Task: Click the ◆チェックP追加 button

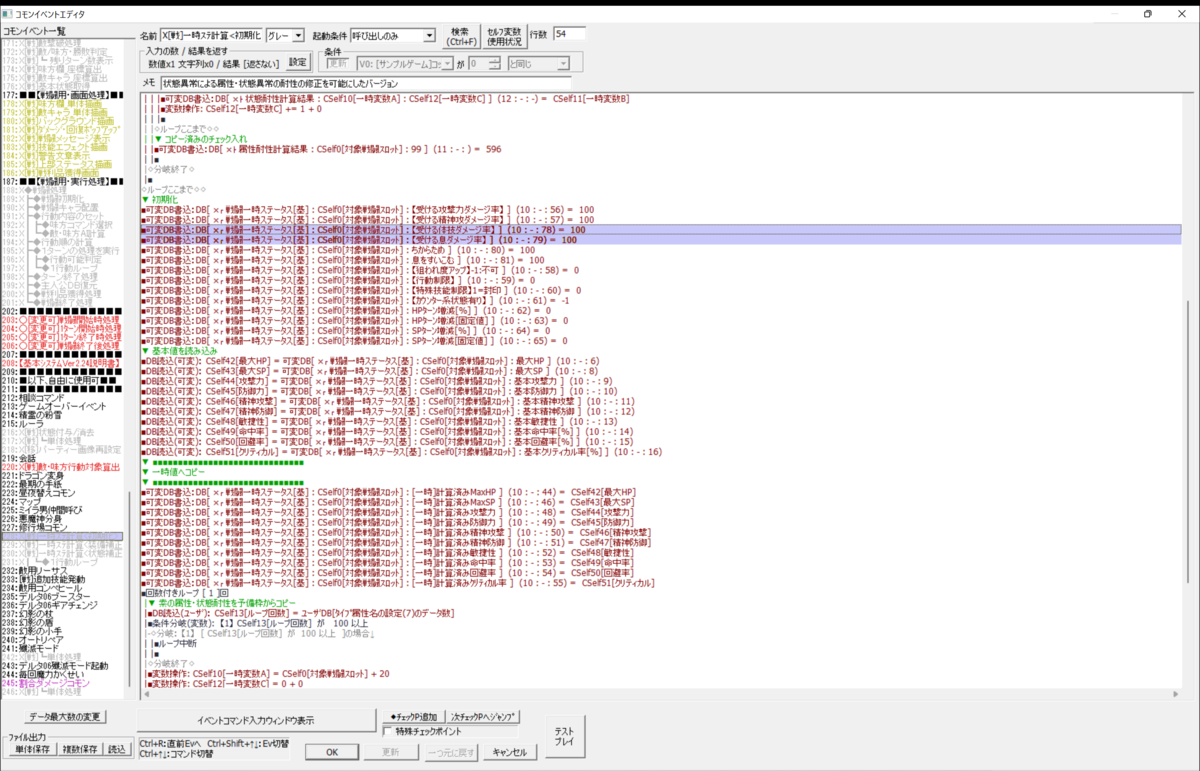Action: click(413, 717)
